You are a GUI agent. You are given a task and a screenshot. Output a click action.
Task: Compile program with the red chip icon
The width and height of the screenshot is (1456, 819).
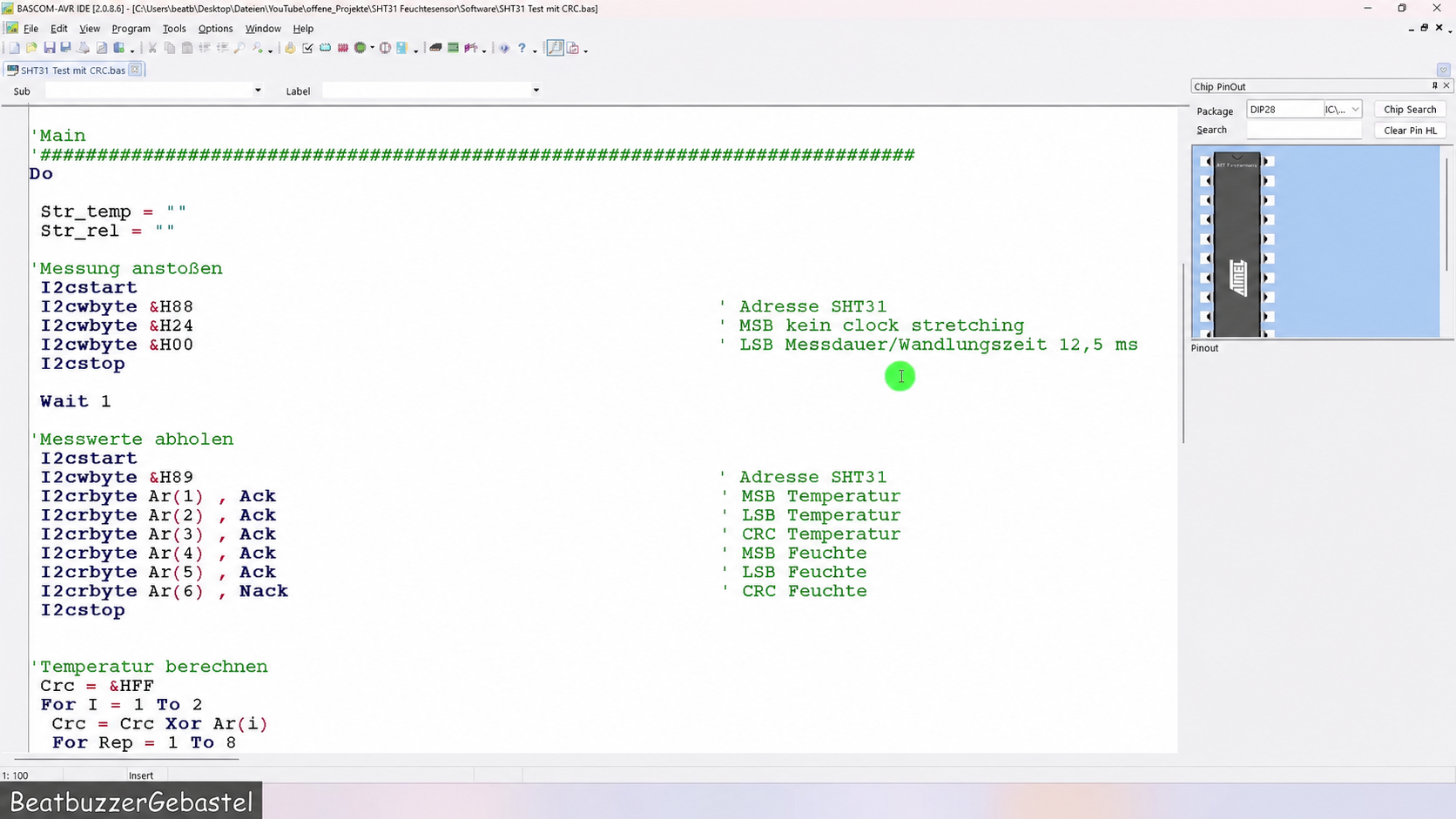coord(342,48)
